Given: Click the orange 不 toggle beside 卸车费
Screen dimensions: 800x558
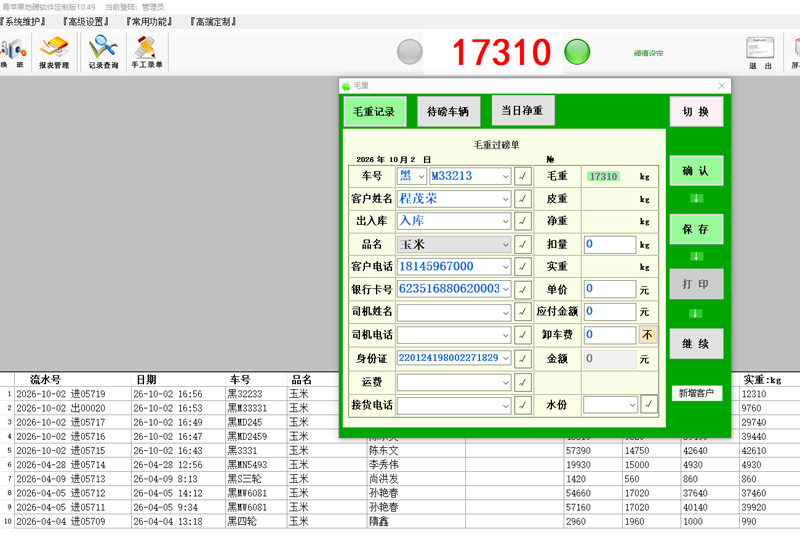Looking at the screenshot, I should 647,335.
